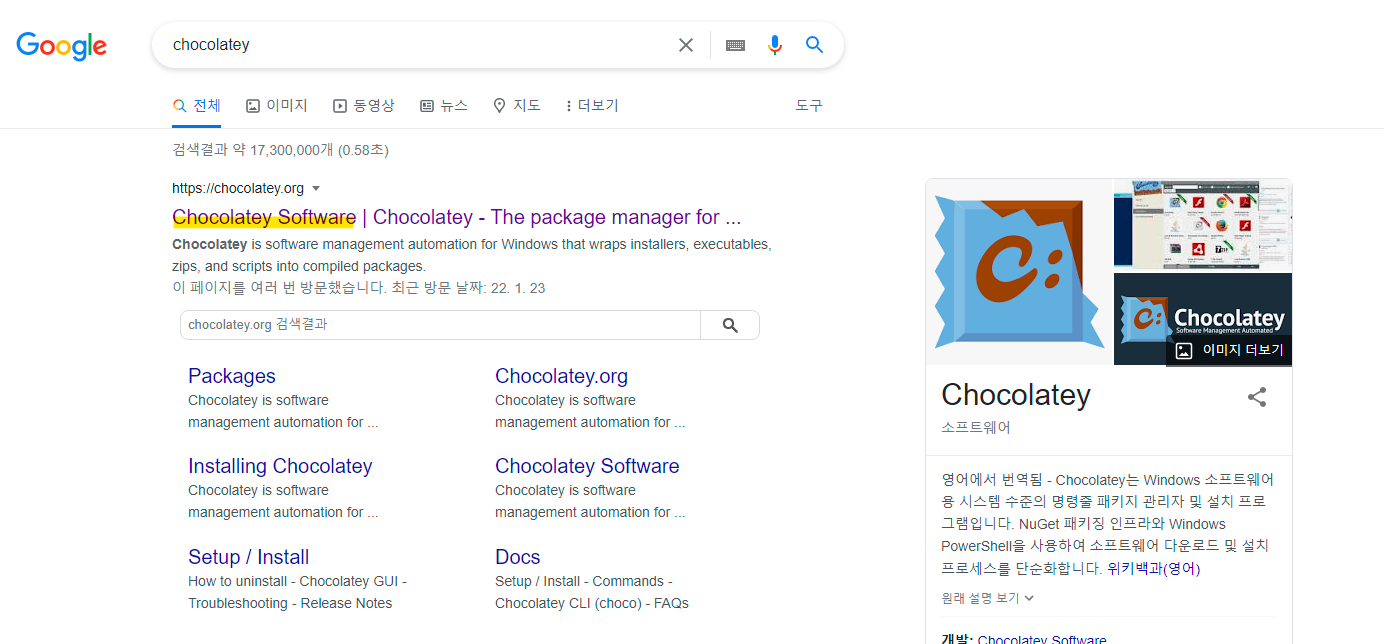Click the 이미지 더보기 picture icon
Screen dimensions: 1384x644
[1184, 351]
